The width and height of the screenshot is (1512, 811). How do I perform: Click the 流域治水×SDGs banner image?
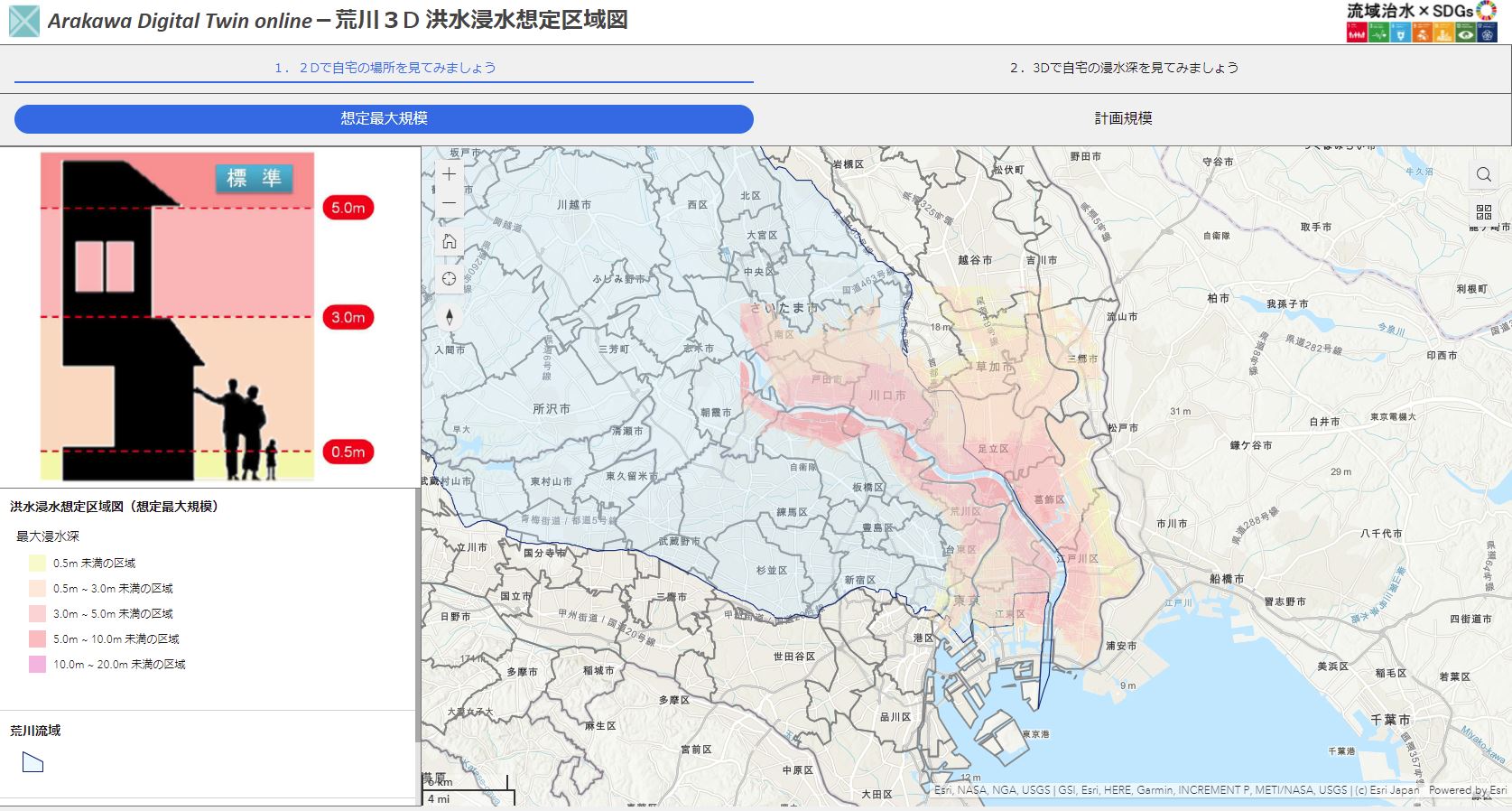pyautogui.click(x=1421, y=22)
